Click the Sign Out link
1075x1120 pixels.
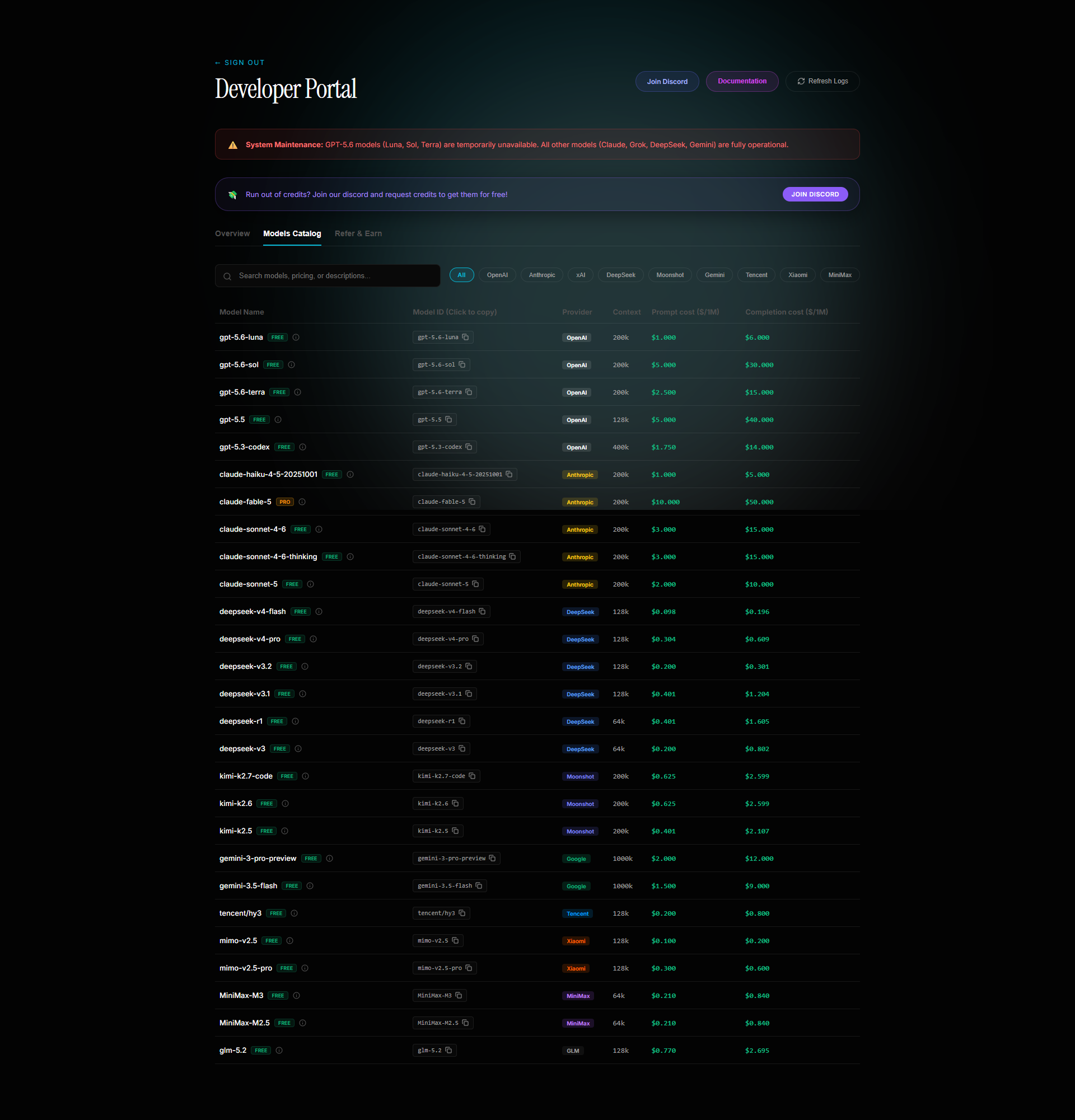tap(240, 62)
